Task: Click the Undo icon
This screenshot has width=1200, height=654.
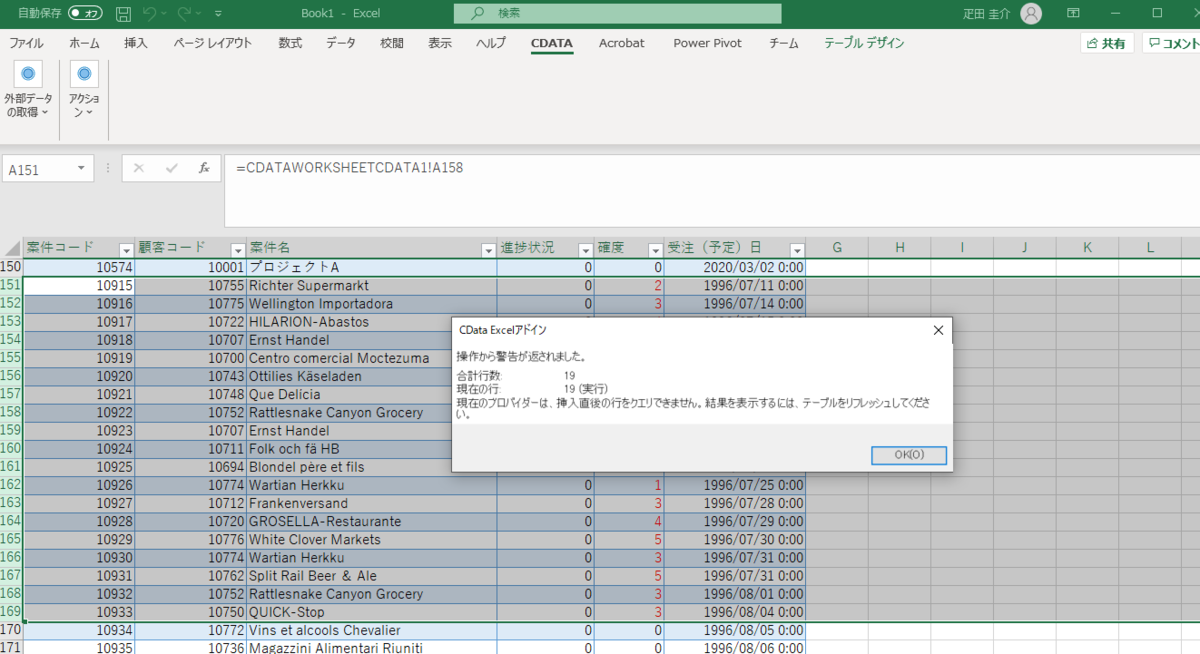Action: [151, 13]
